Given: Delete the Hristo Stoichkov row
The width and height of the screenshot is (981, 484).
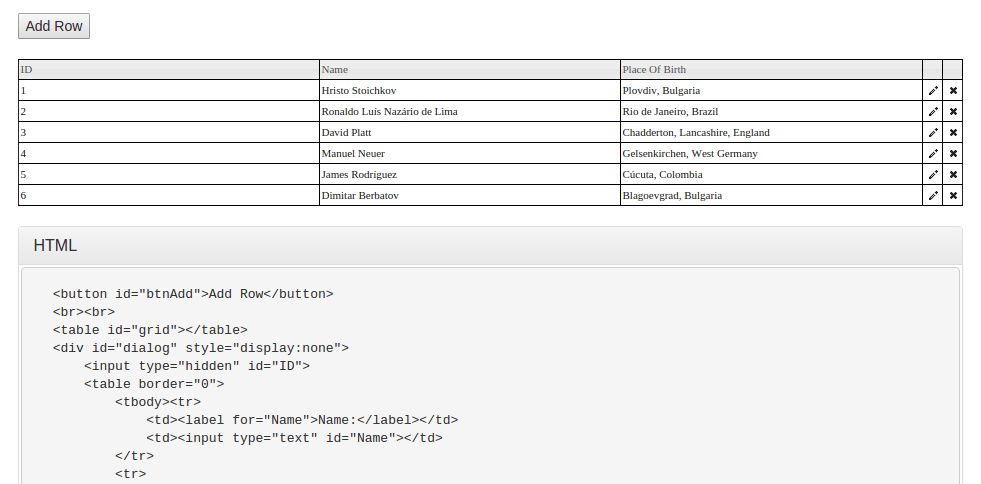Looking at the screenshot, I should 953,90.
